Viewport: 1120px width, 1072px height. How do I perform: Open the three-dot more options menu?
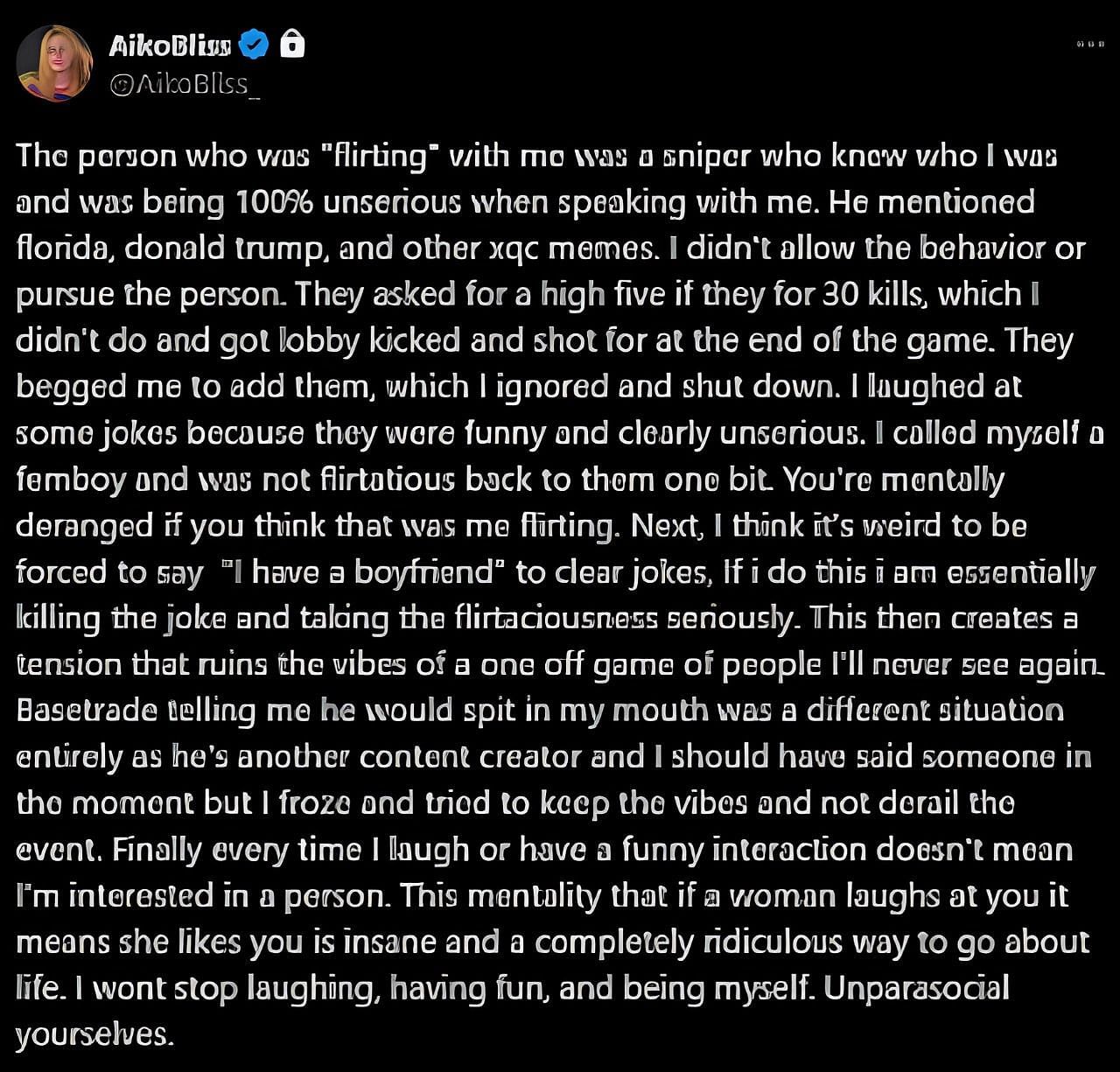point(1091,44)
